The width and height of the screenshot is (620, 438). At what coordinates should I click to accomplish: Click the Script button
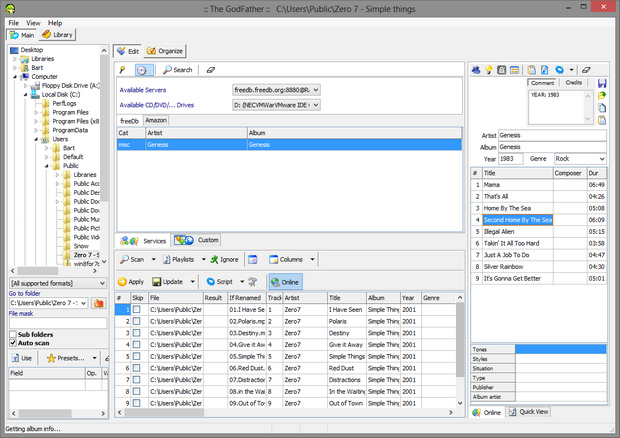tap(220, 282)
